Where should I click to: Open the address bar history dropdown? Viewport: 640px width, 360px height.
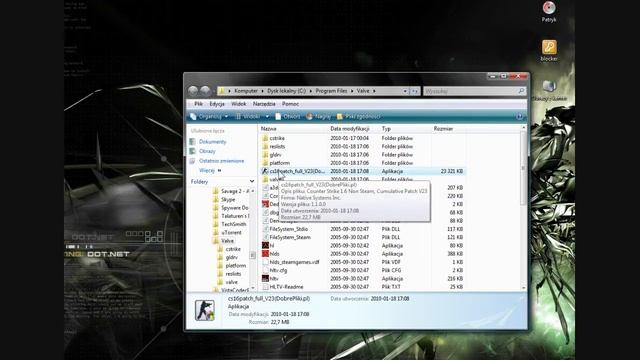405,91
